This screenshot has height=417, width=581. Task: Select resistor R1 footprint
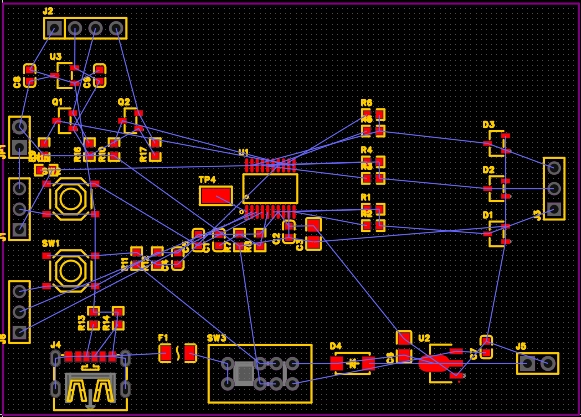(373, 209)
